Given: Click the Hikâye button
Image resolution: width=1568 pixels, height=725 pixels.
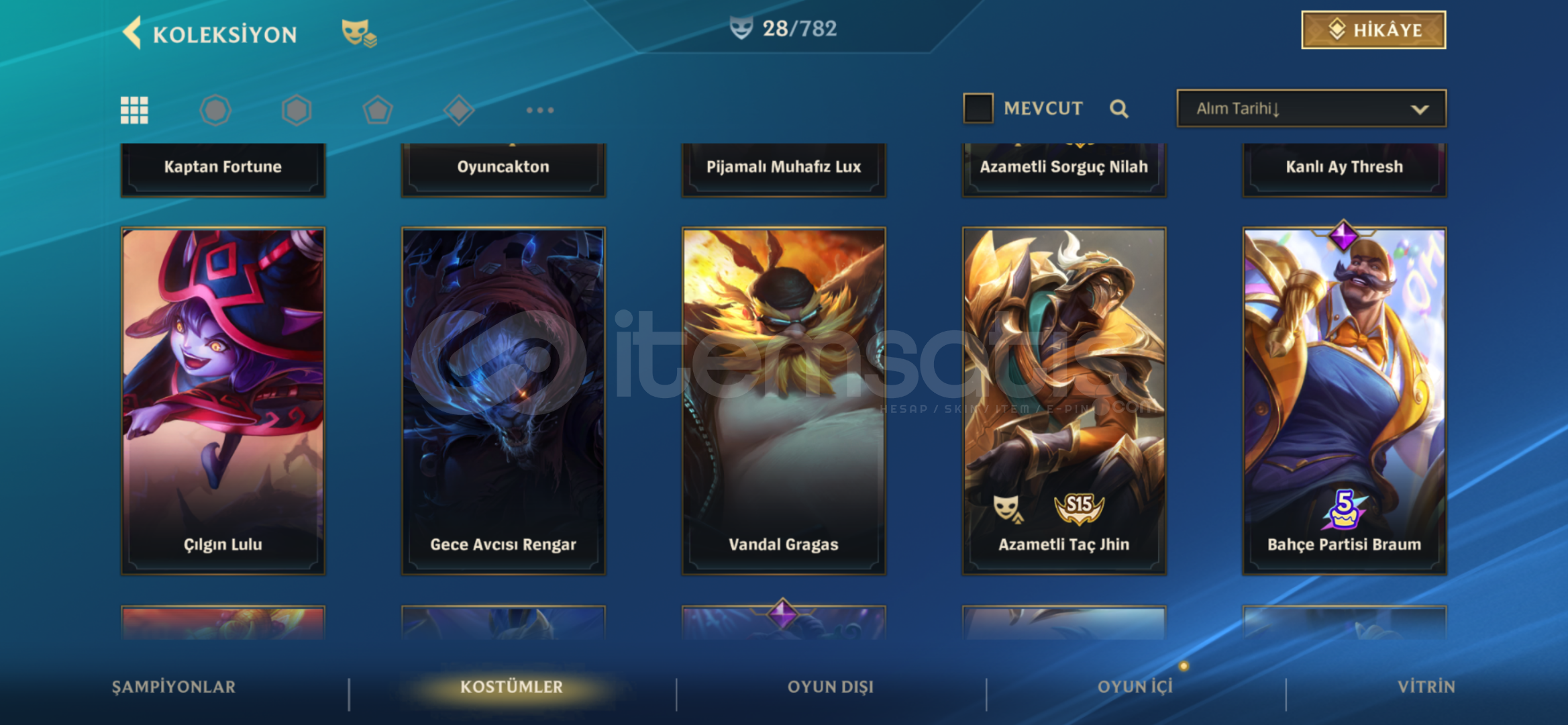Looking at the screenshot, I should [1373, 30].
